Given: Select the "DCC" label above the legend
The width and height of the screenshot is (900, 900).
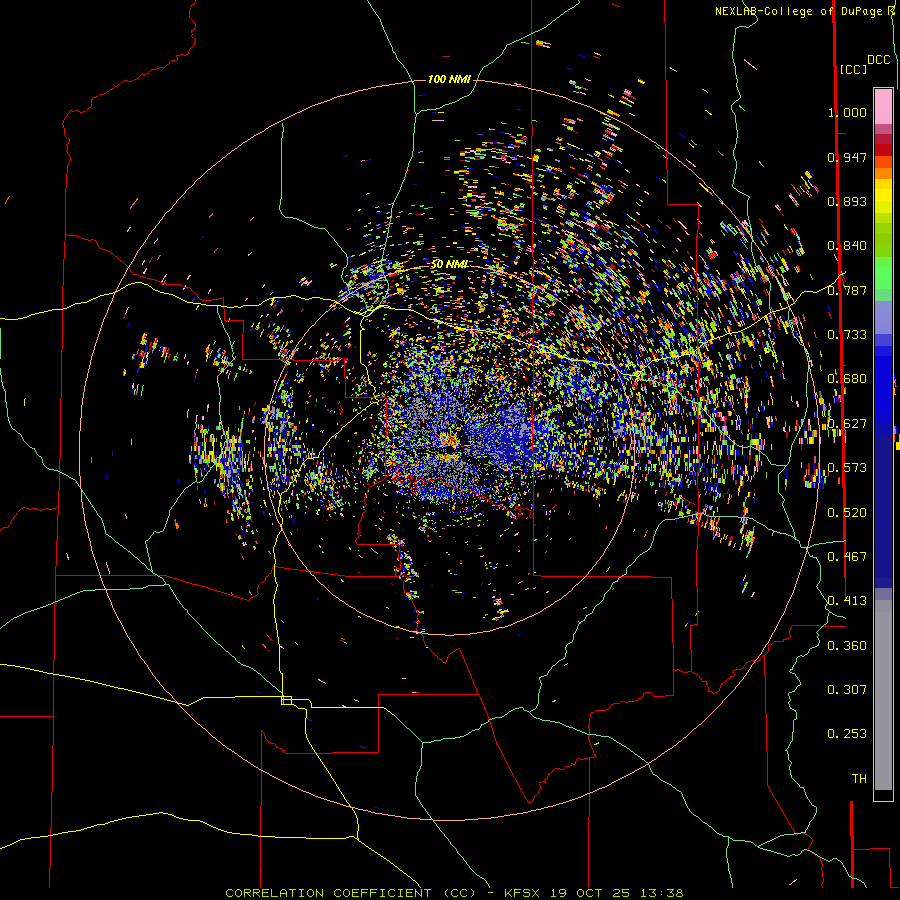Looking at the screenshot, I should coord(878,59).
